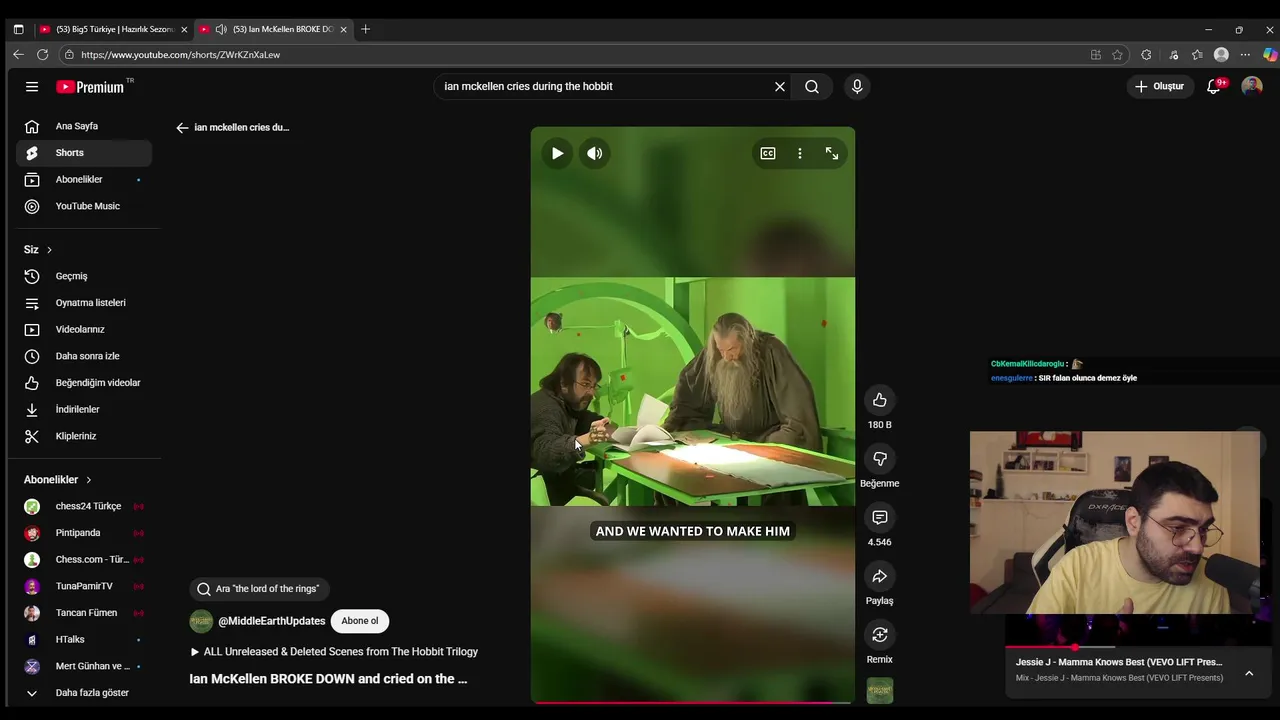Open the HTalks channel
The width and height of the screenshot is (1280, 720).
coord(84,639)
